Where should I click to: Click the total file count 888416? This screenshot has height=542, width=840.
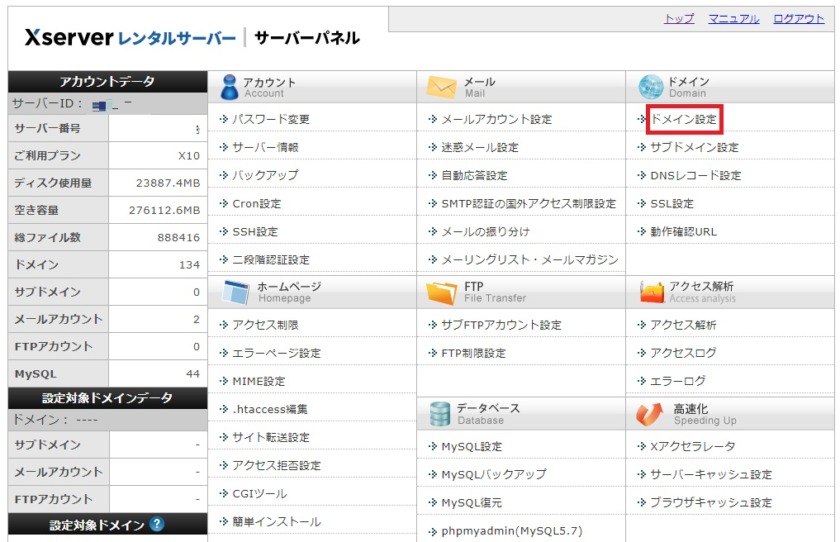[x=178, y=237]
